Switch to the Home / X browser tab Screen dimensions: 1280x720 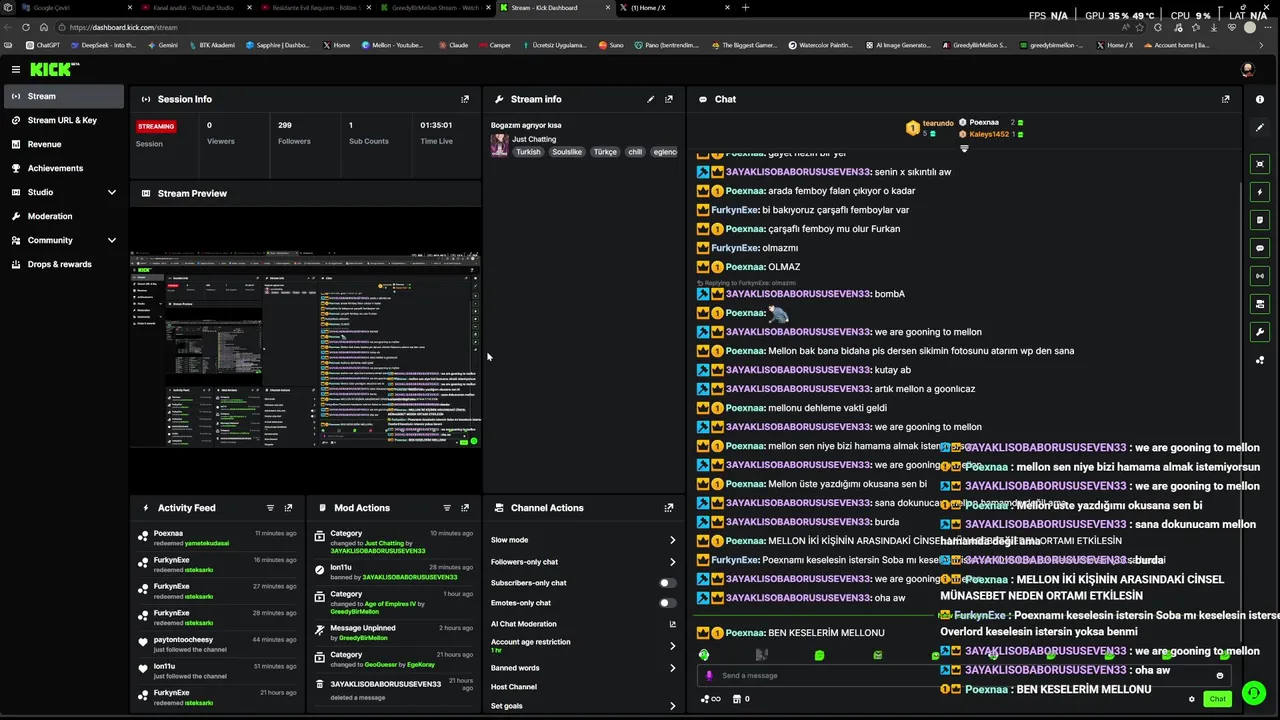tap(670, 8)
